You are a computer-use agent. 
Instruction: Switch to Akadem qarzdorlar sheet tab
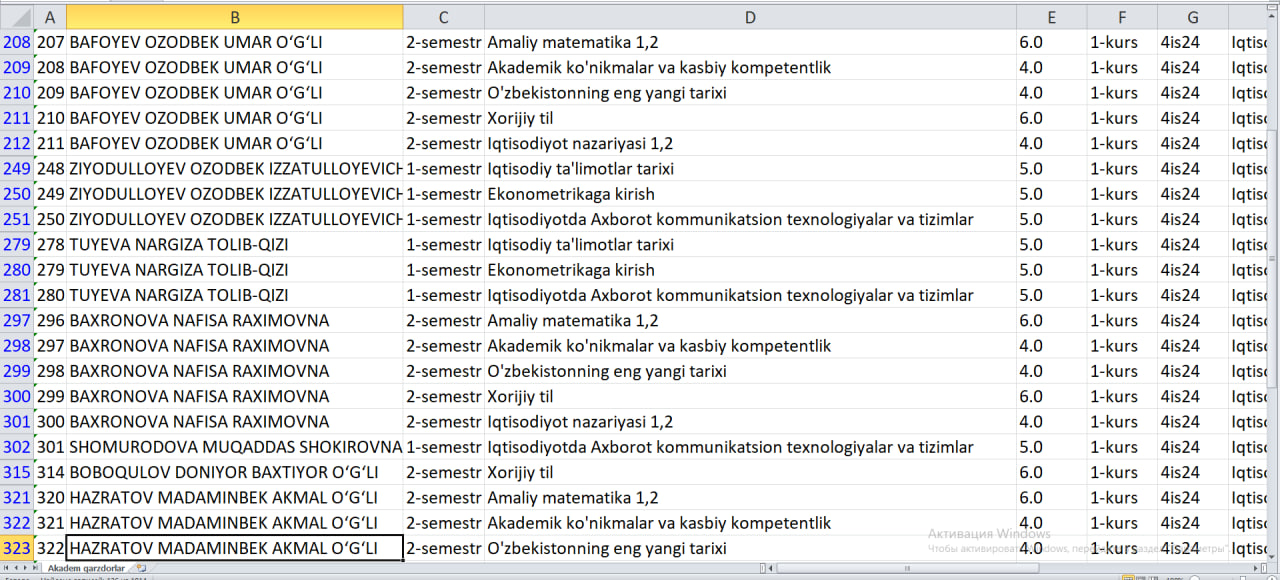tap(88, 568)
